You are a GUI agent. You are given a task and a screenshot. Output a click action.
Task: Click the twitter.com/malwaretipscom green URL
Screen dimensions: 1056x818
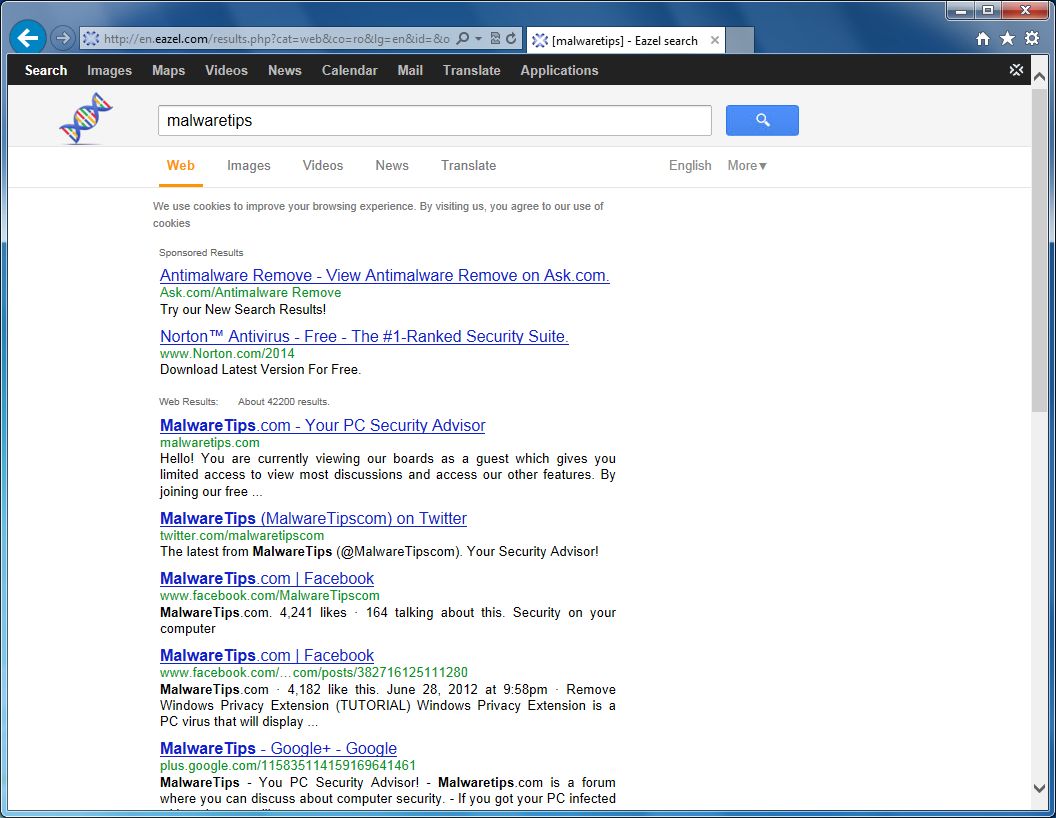(242, 535)
